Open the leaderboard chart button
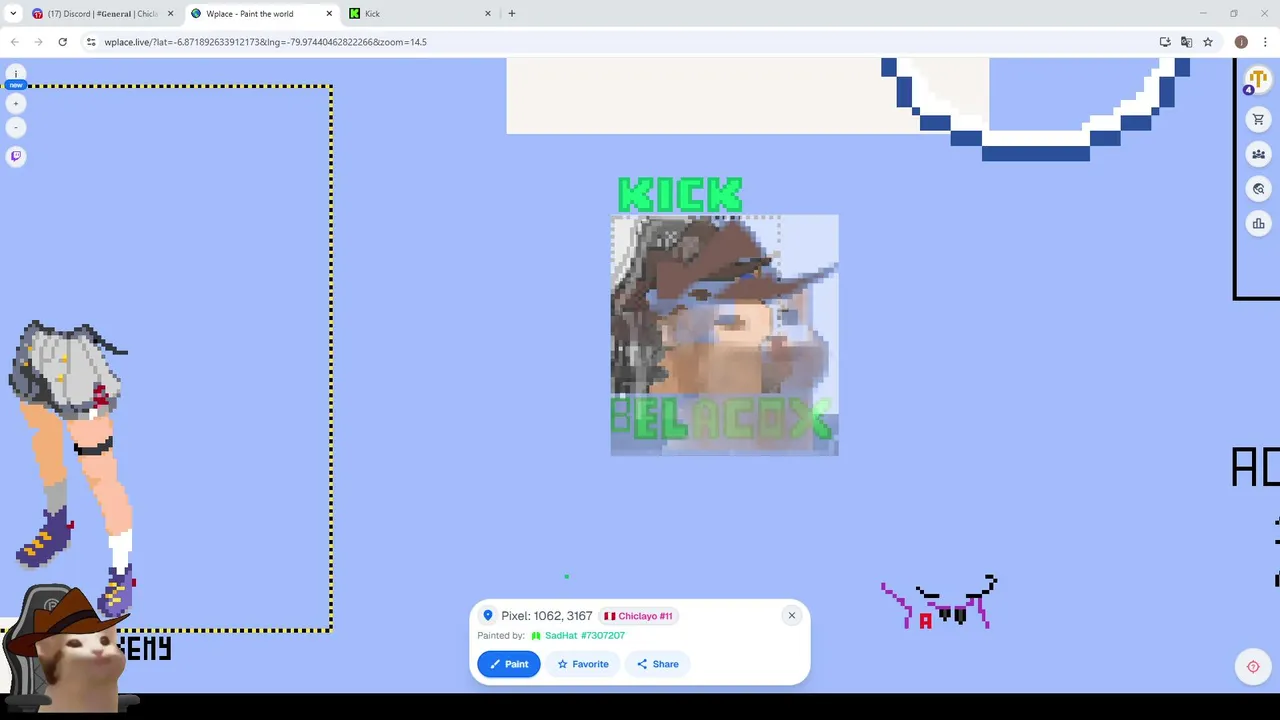1280x720 pixels. (1258, 223)
